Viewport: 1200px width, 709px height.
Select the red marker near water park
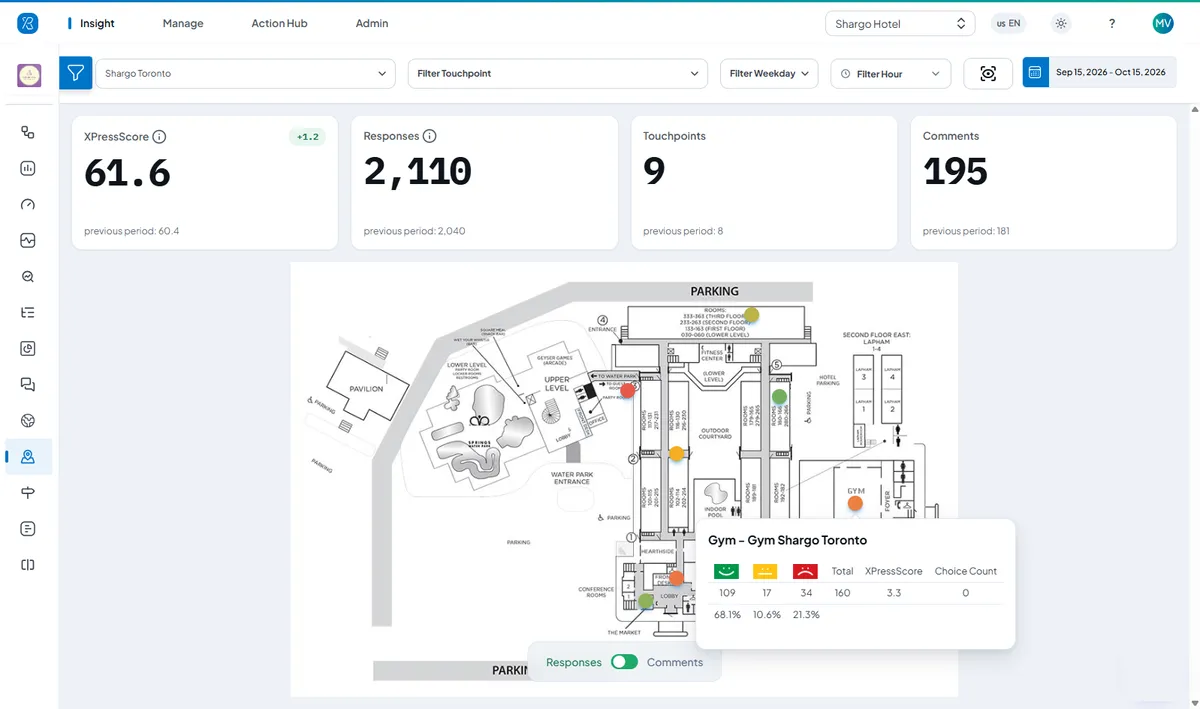[628, 390]
